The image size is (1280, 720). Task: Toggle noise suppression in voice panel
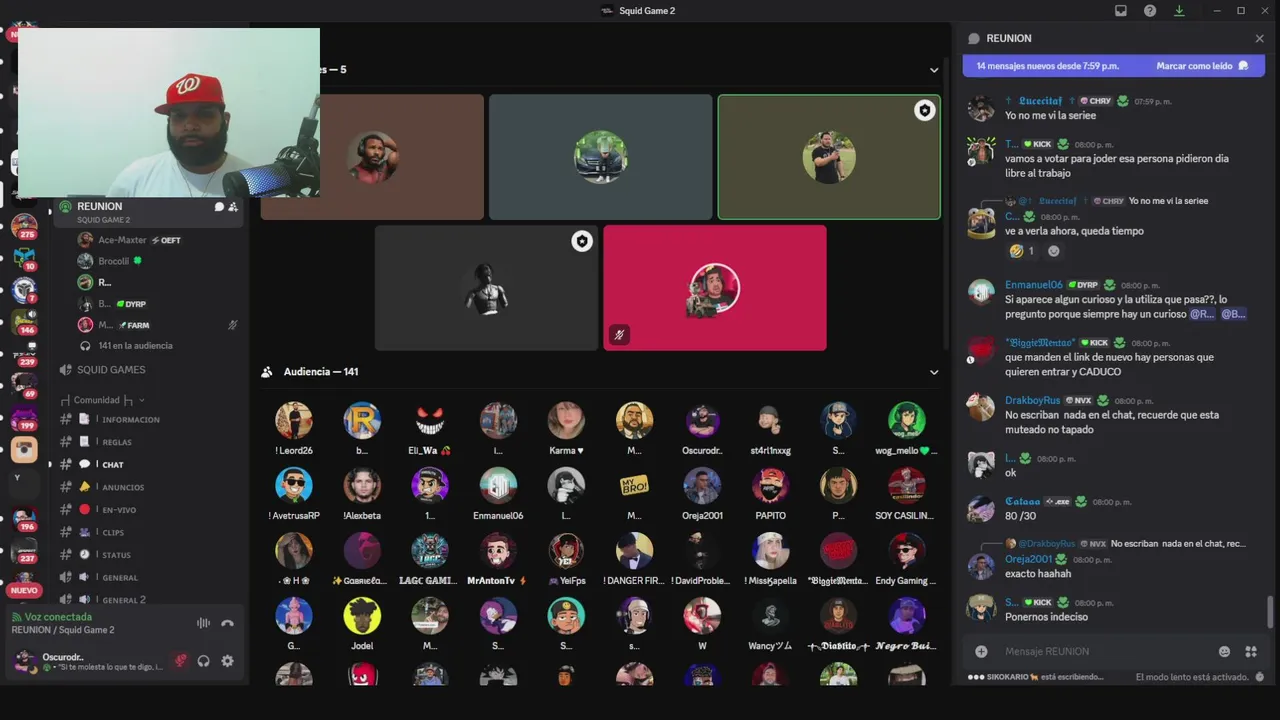coord(203,623)
